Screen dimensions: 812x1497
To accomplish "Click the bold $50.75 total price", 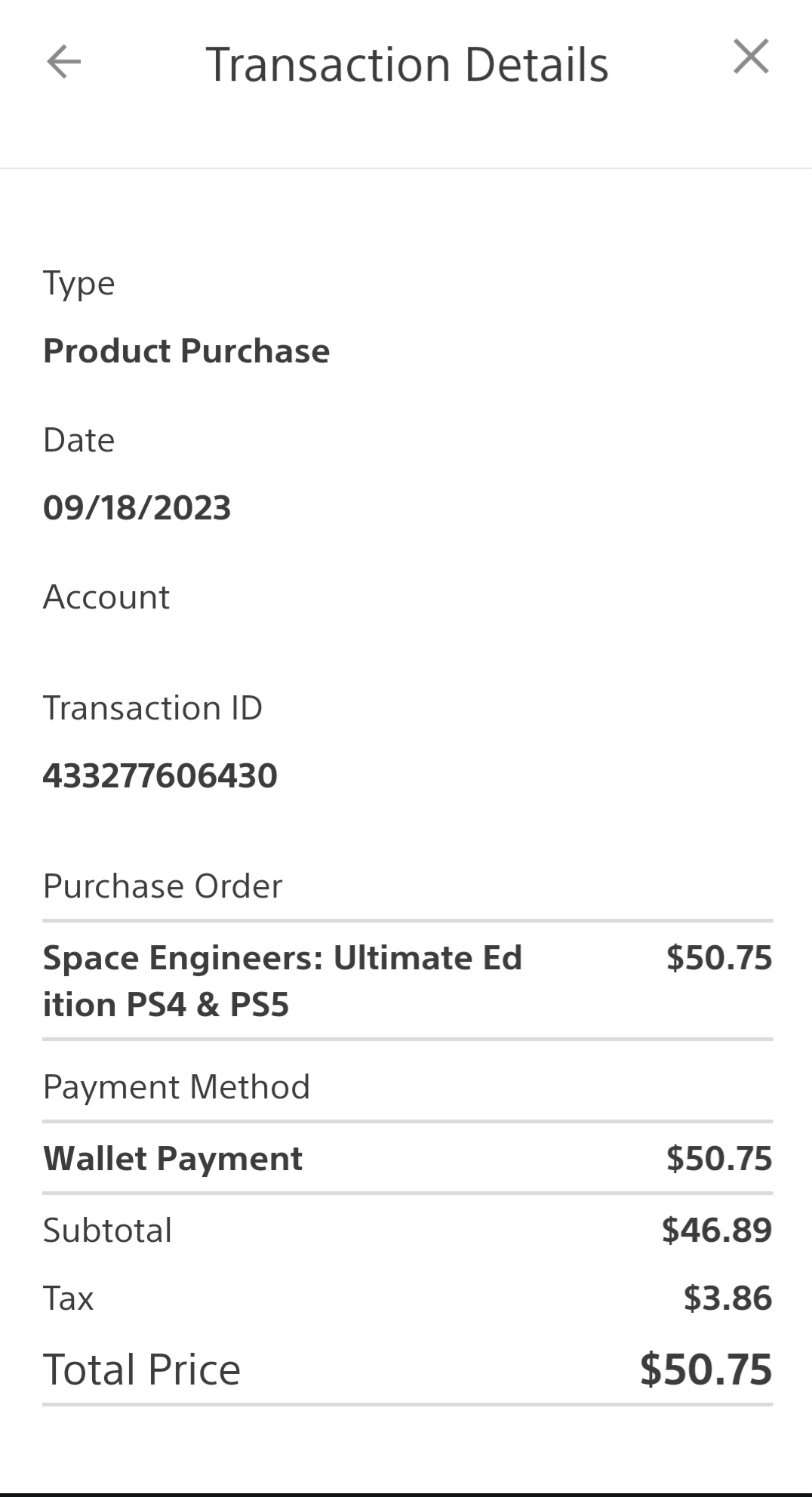I will click(x=706, y=1370).
